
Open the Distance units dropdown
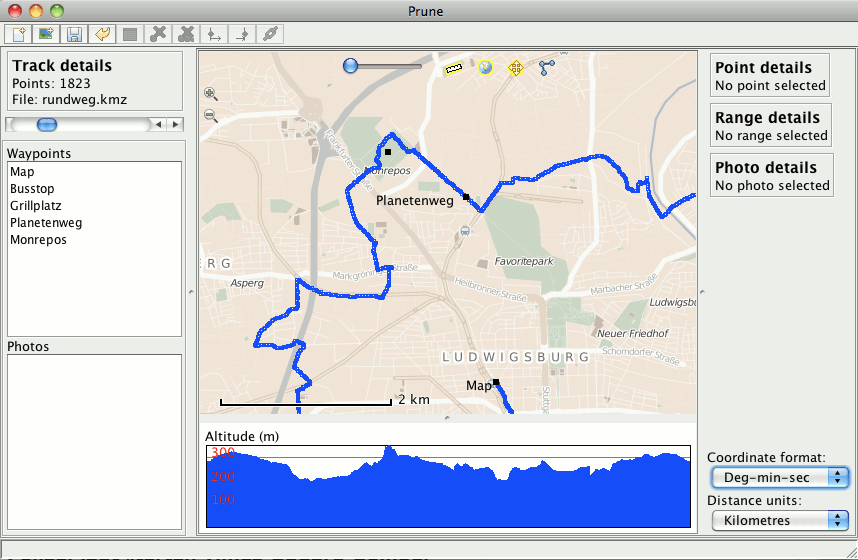(x=779, y=520)
